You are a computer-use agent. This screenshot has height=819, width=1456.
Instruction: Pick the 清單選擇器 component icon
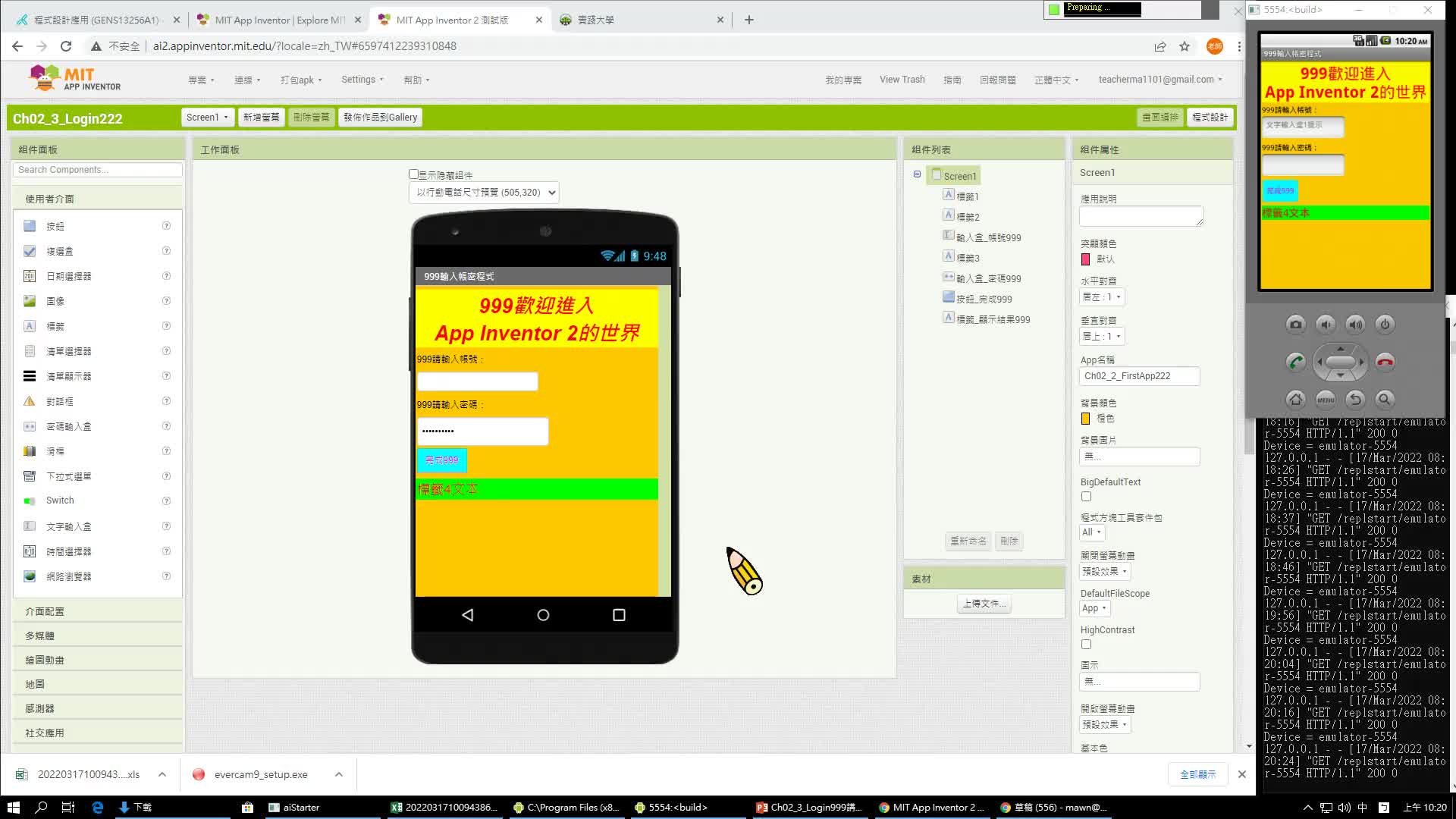click(30, 351)
